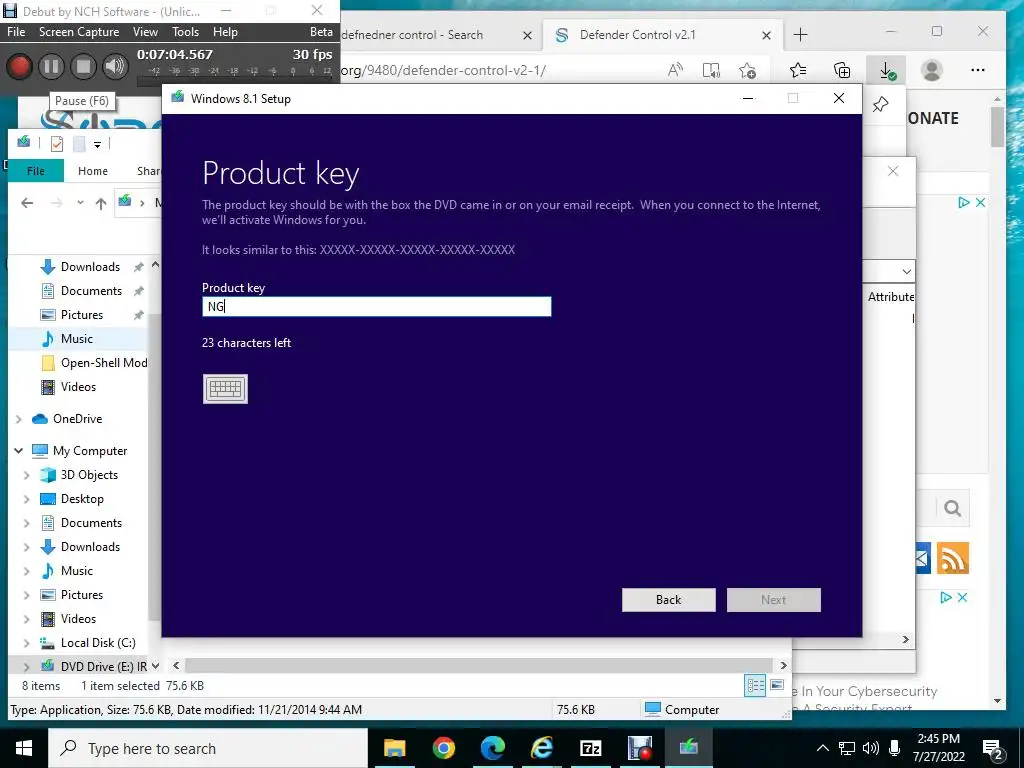Expand the Desktop tree node

pyautogui.click(x=27, y=500)
